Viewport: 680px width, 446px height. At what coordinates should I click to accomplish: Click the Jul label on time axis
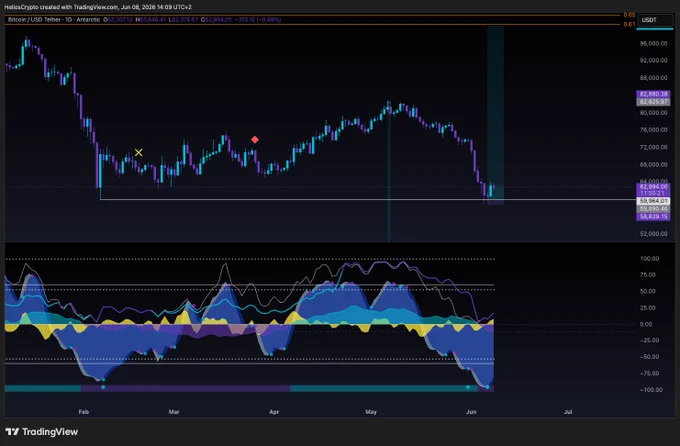(568, 412)
